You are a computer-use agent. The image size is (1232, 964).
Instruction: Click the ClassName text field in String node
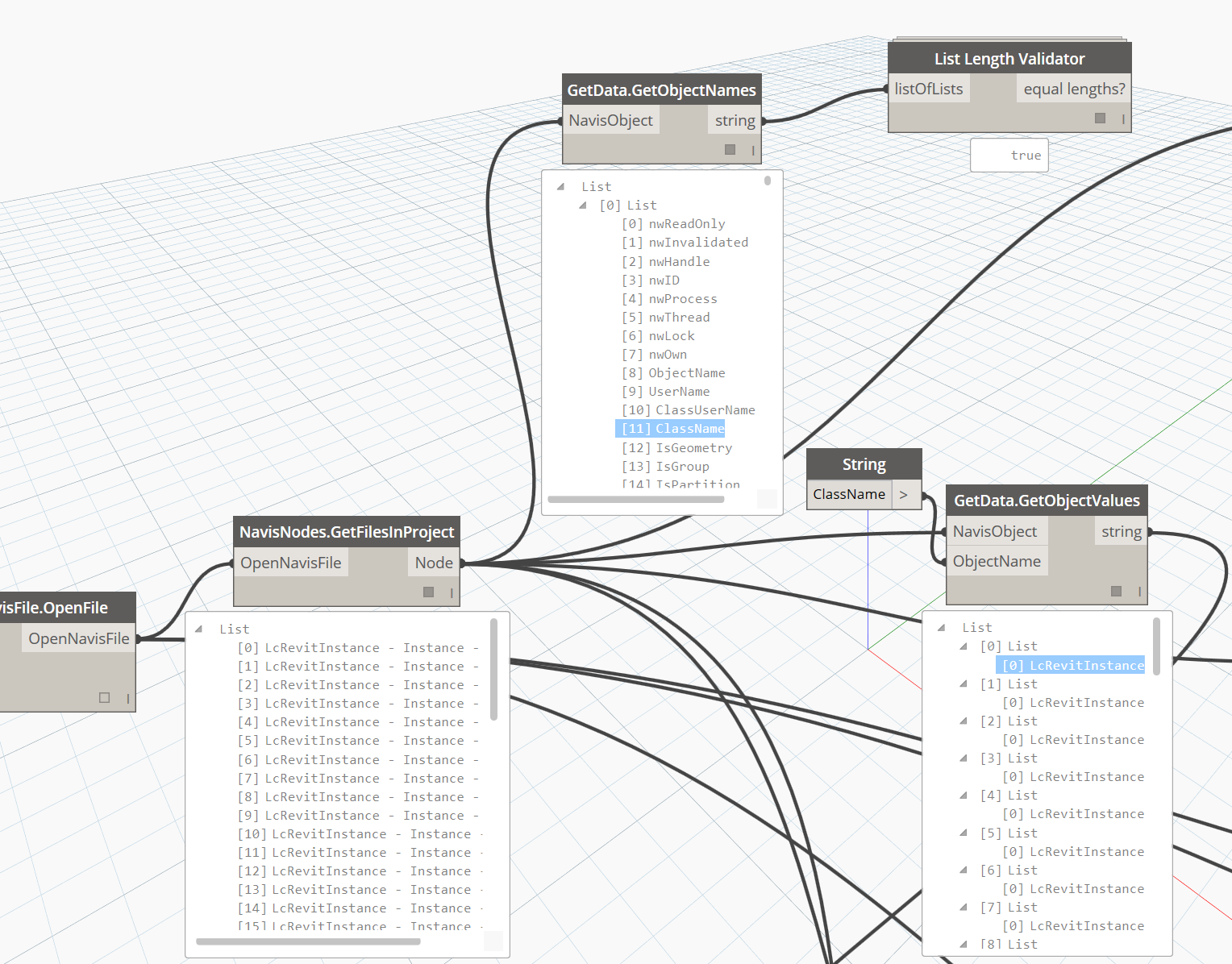point(849,494)
